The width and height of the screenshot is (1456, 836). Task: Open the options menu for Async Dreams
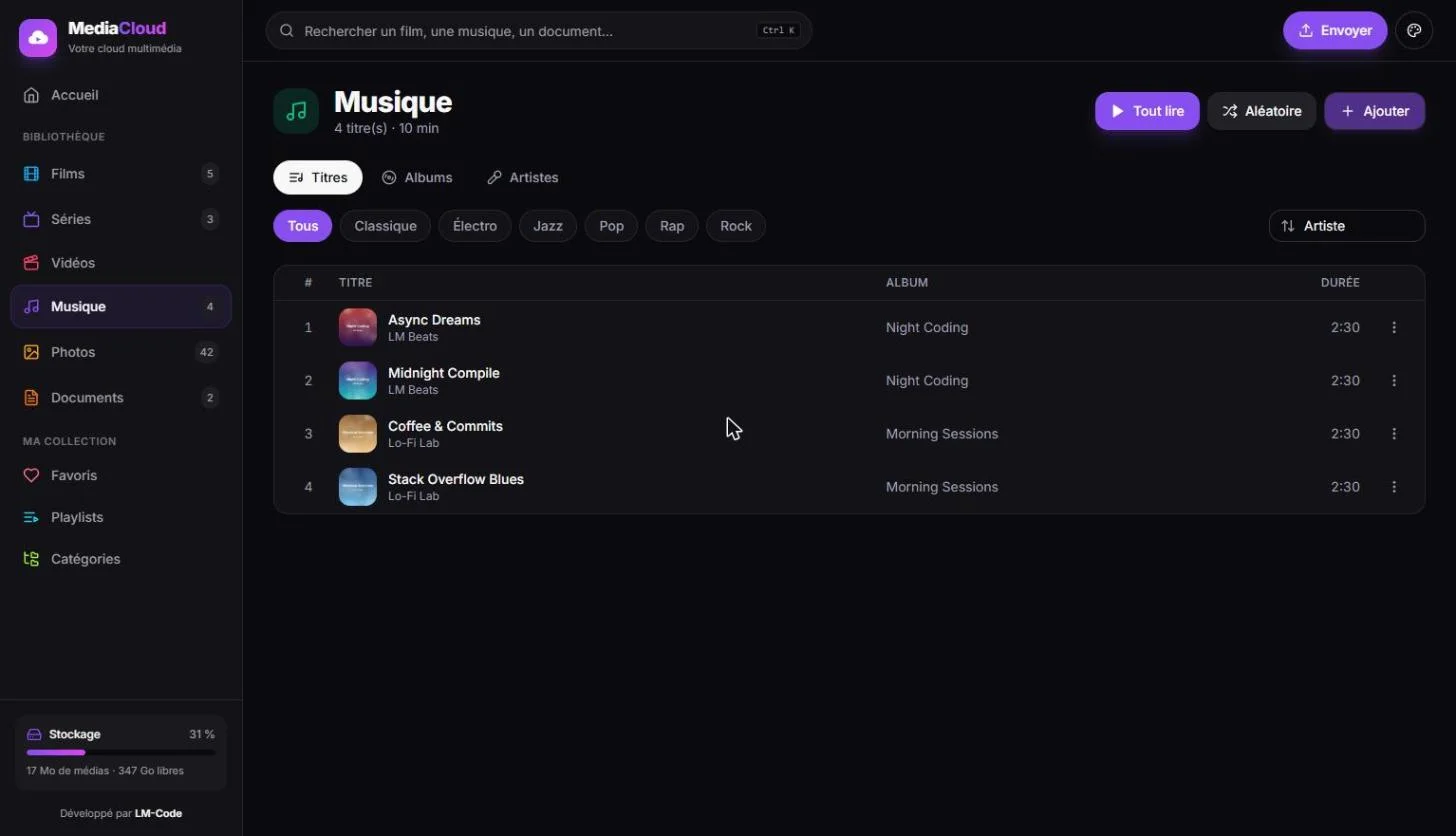[1394, 328]
